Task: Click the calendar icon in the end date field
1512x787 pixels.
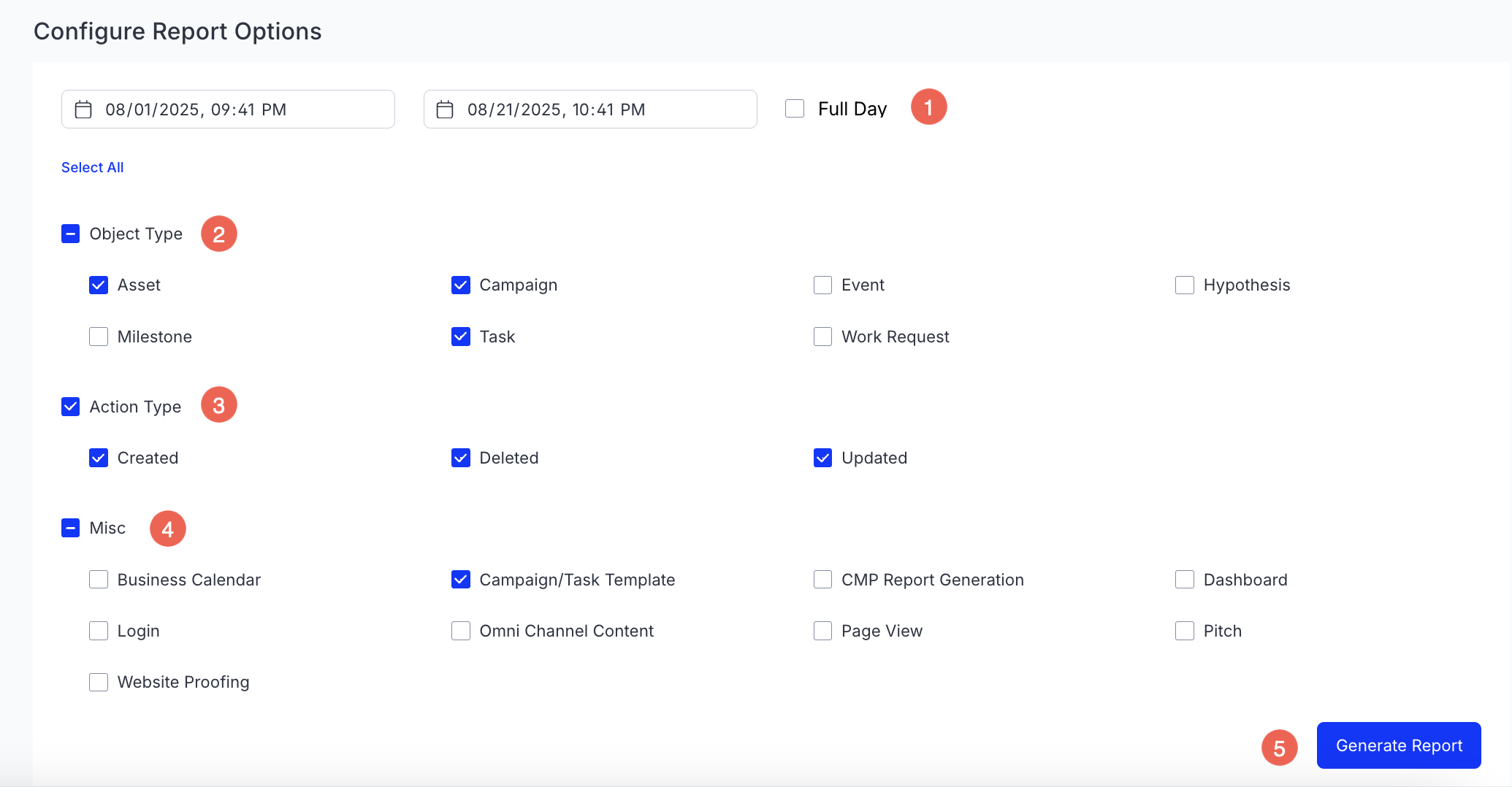Action: tap(444, 109)
